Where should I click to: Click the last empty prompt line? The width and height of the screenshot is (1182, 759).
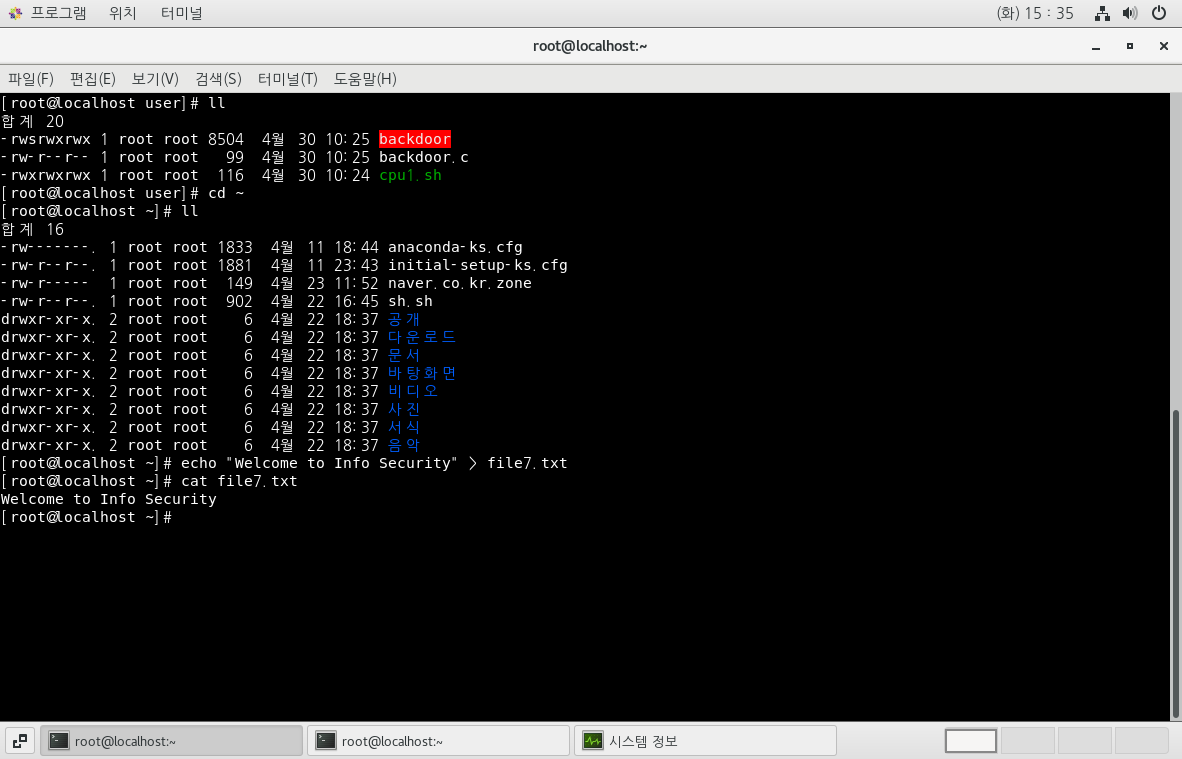[x=87, y=518]
